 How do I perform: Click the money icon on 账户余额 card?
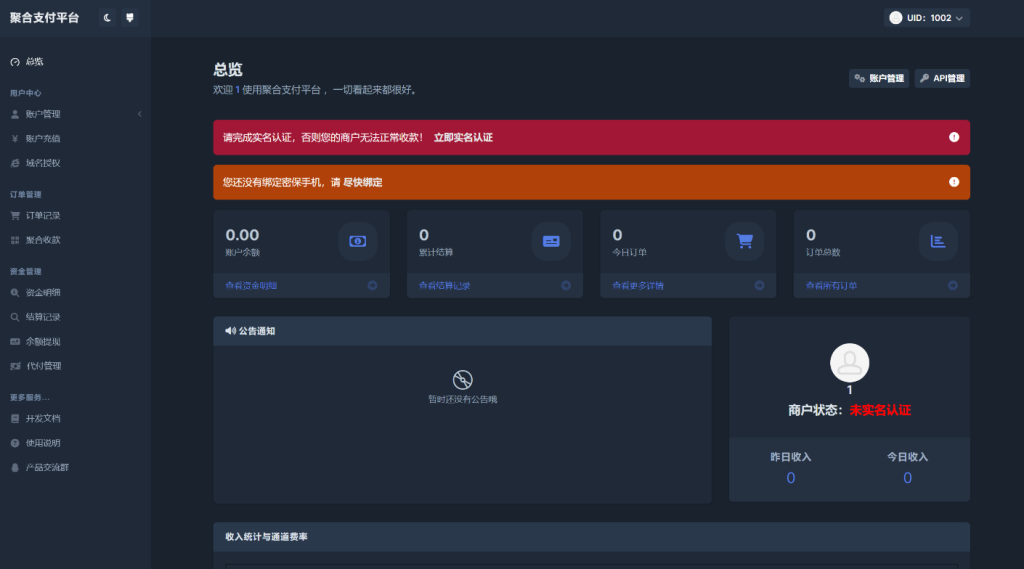(x=357, y=241)
